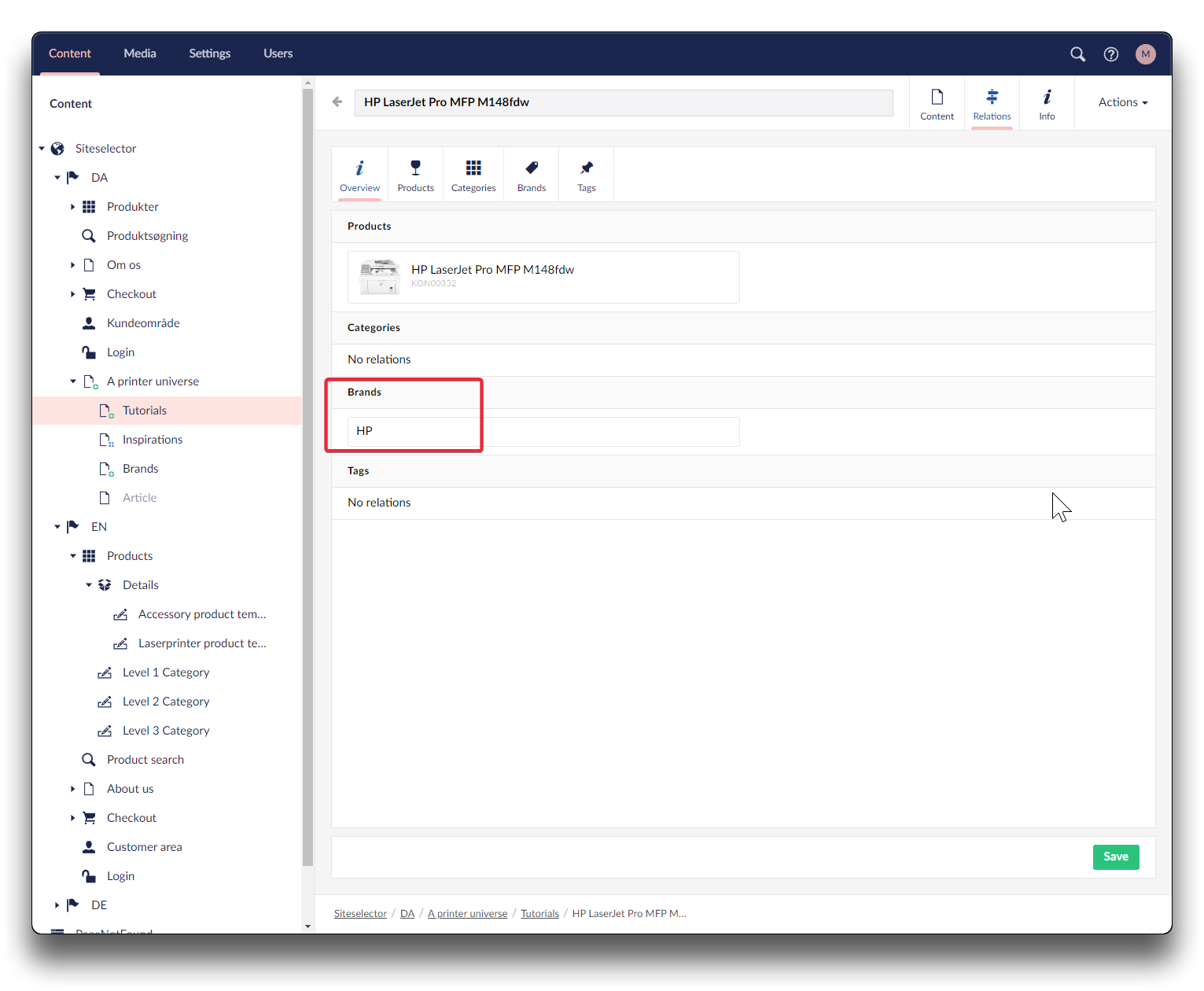Open the search magnifier icon in header
The height and width of the screenshot is (991, 1204).
tap(1077, 54)
